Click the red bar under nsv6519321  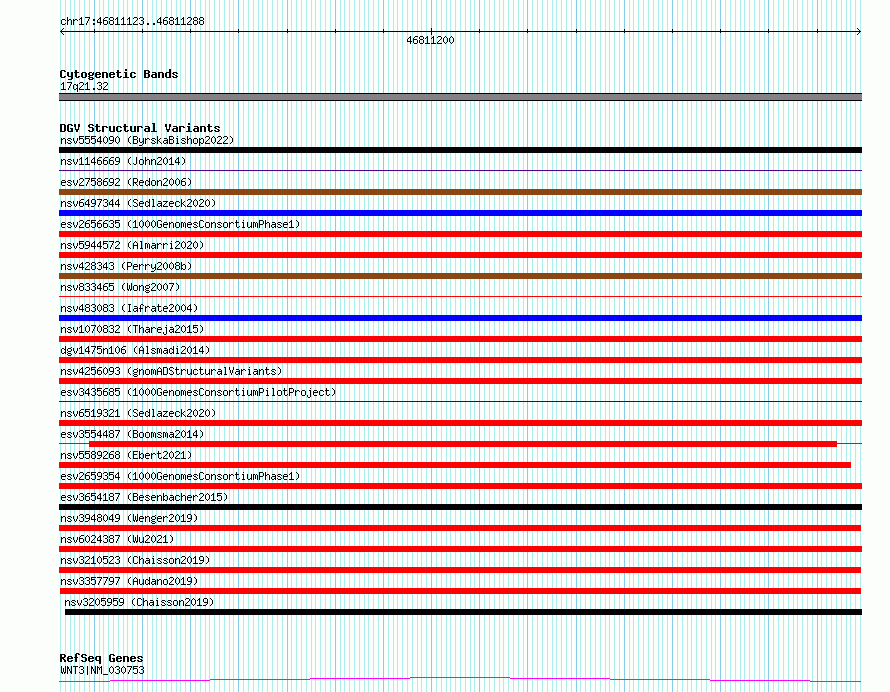coord(460,423)
